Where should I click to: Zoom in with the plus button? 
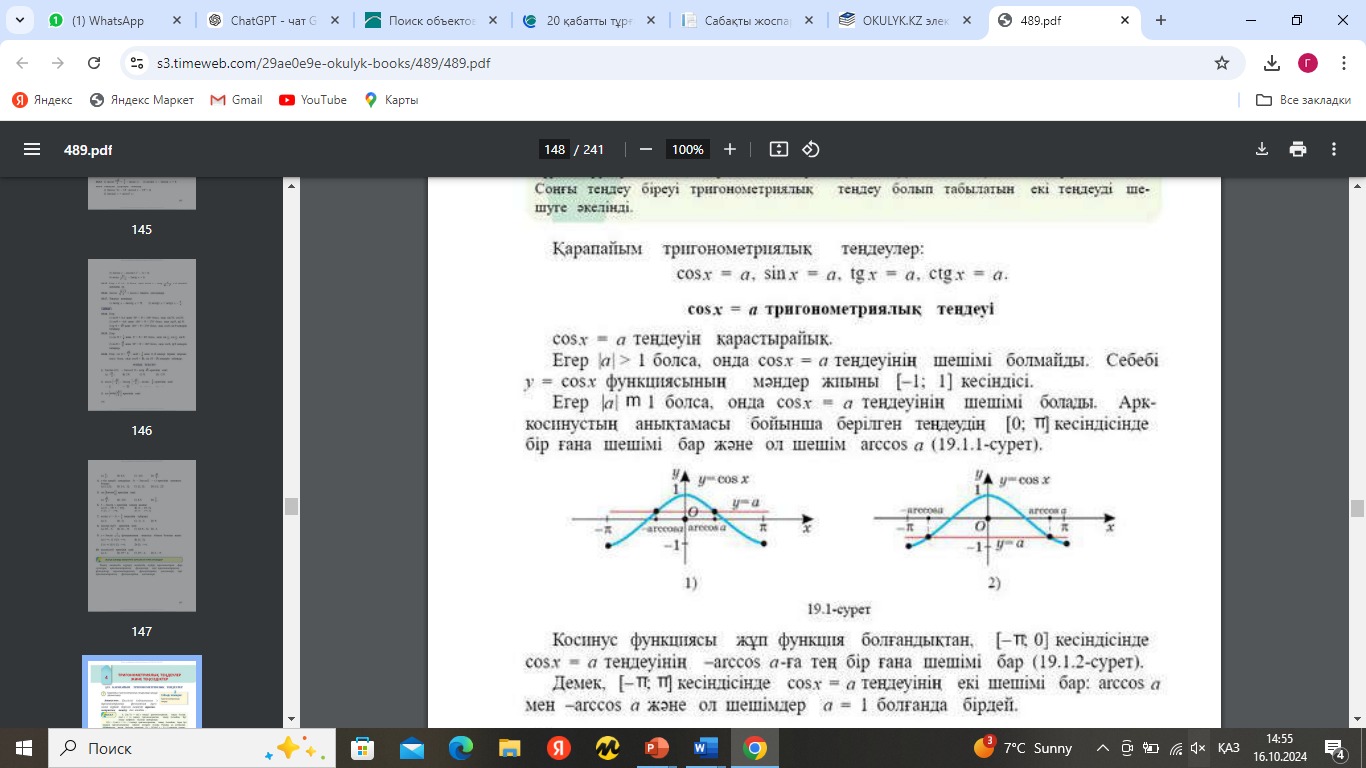coord(730,149)
